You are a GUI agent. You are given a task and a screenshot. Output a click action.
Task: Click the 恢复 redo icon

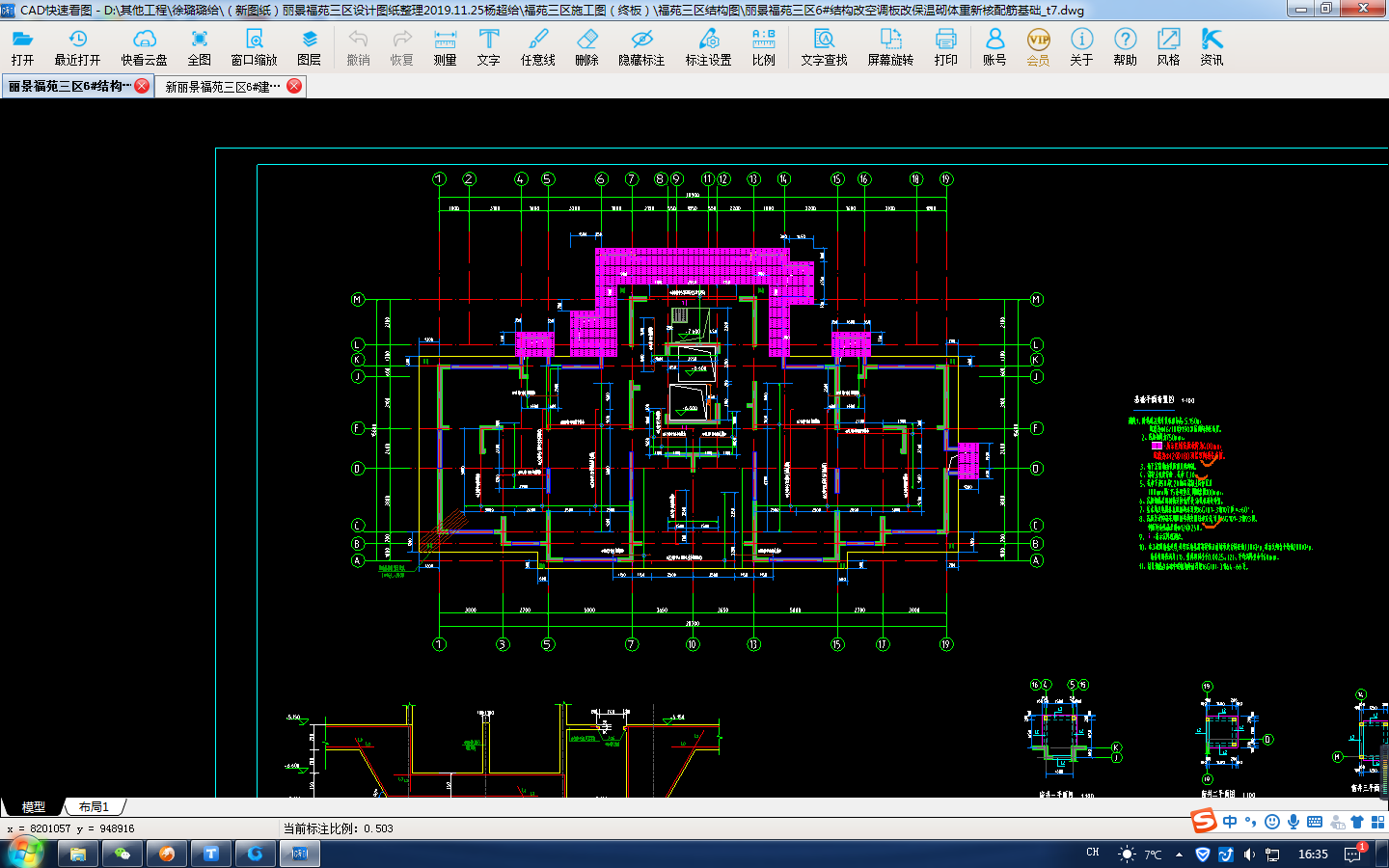point(401,46)
